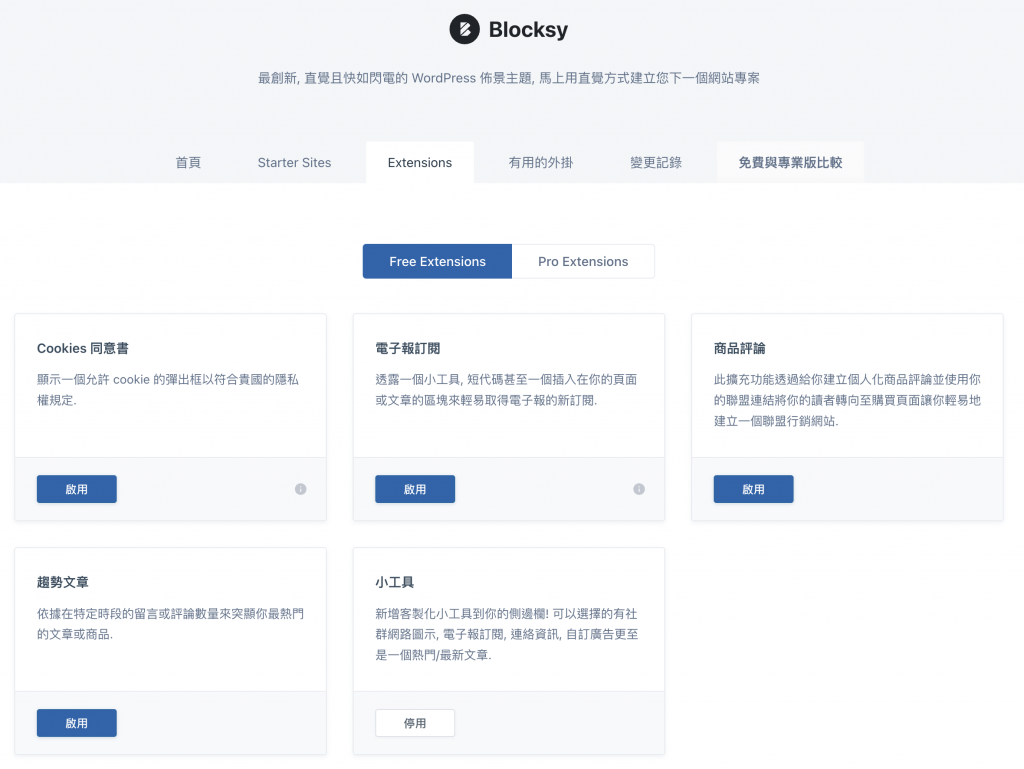
Task: Open info icon on 電子報訂閱 card
Action: pos(639,489)
